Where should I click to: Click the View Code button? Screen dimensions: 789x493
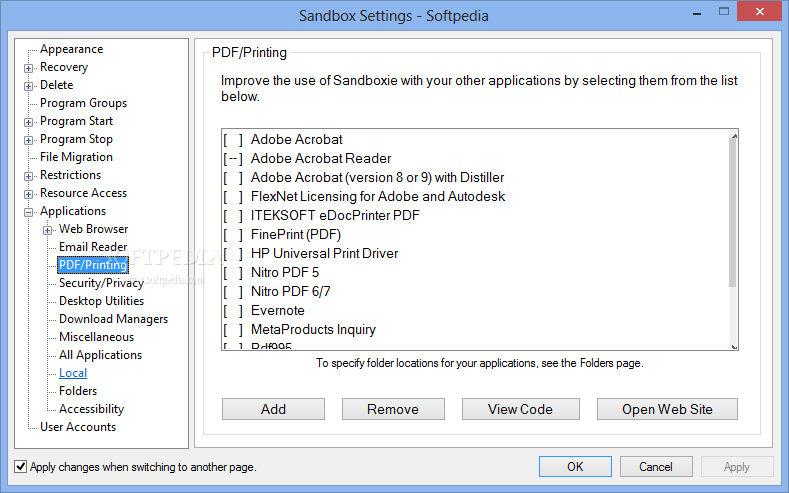(520, 409)
